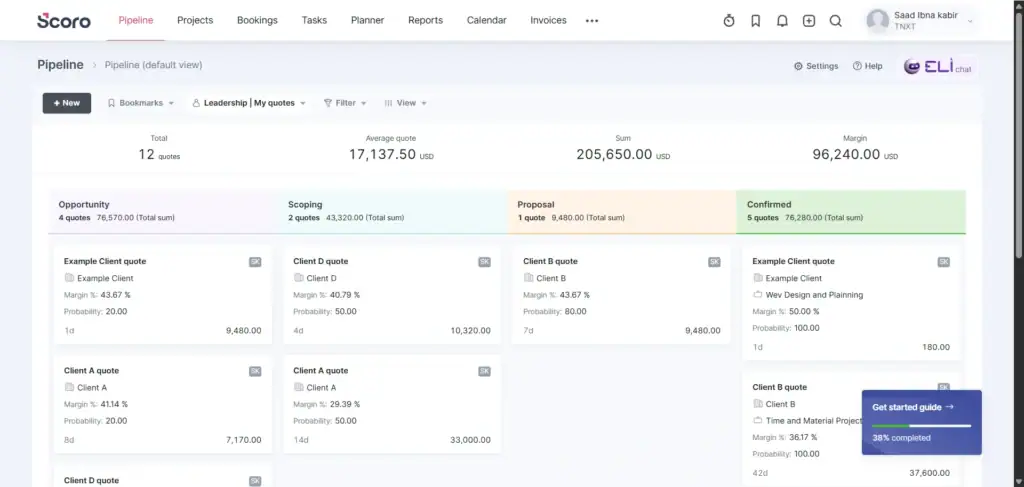
Task: Open the user avatar picture
Action: pos(877,21)
